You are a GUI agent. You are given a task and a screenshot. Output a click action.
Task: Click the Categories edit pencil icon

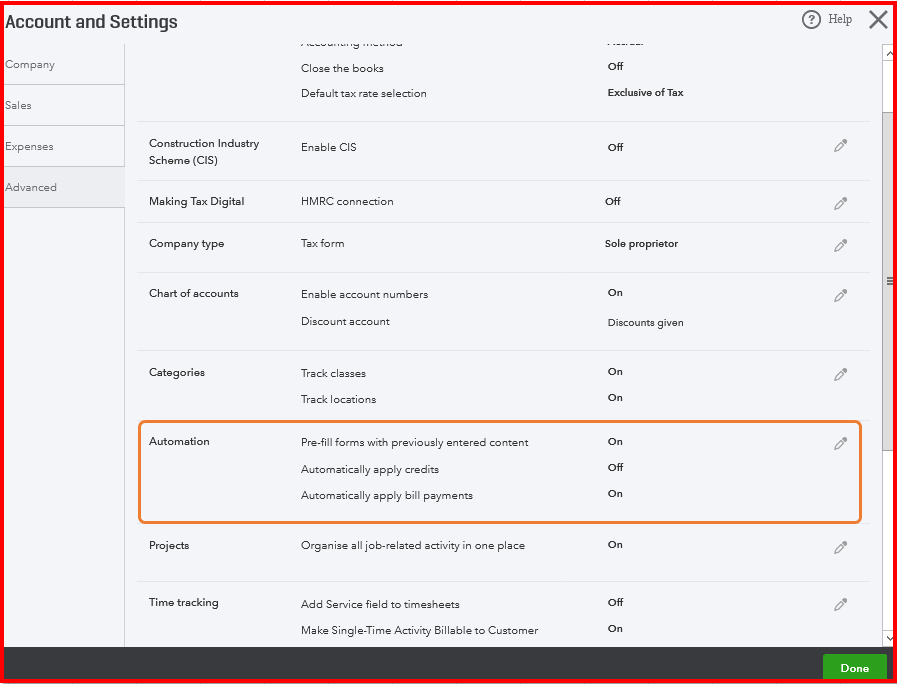click(x=840, y=374)
